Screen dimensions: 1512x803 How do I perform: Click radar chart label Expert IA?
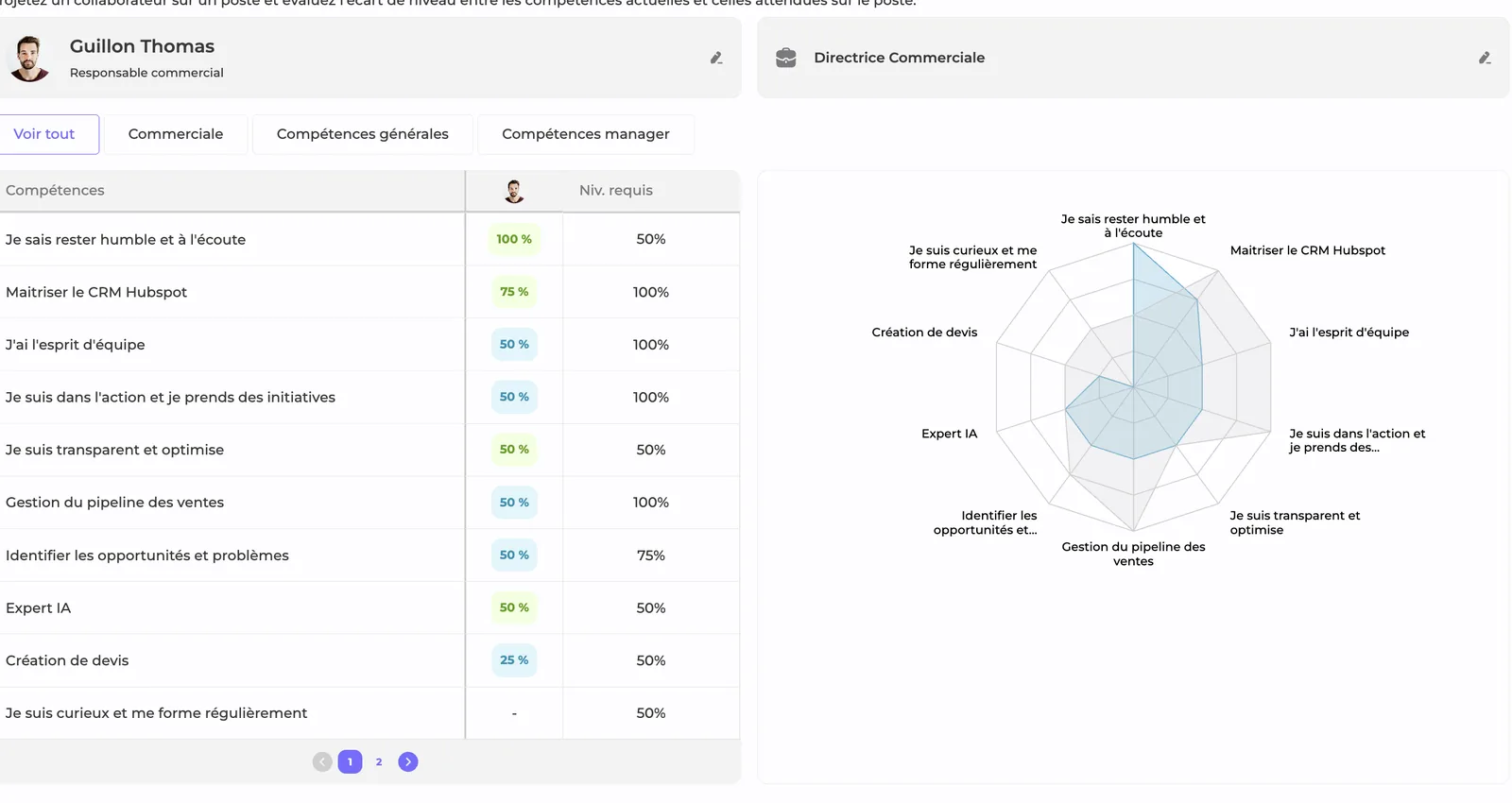coord(950,434)
